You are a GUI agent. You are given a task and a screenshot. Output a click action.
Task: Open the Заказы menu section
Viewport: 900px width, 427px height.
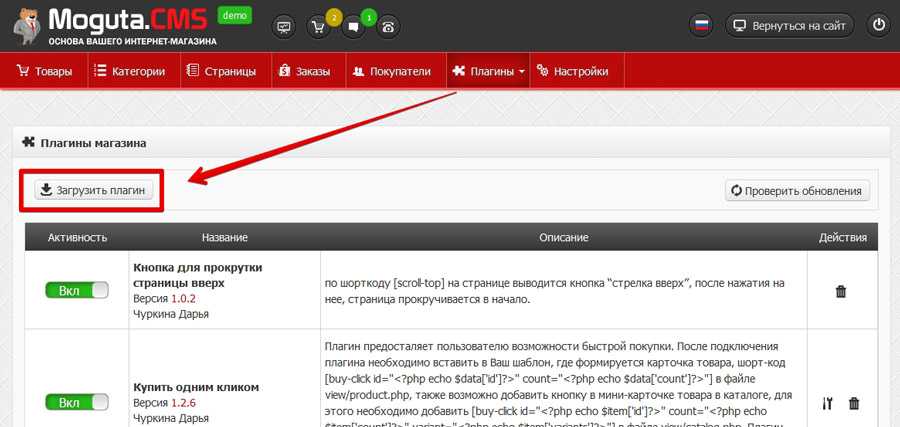point(306,71)
